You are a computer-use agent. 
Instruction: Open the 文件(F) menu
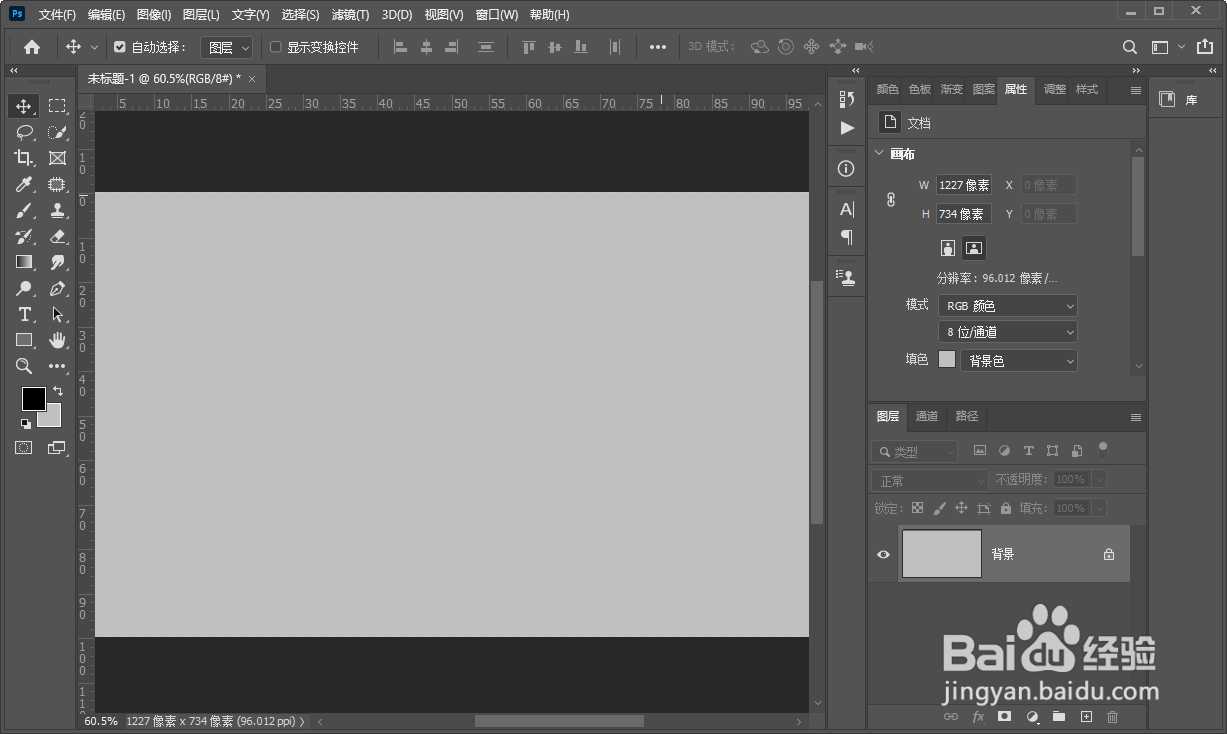(57, 15)
